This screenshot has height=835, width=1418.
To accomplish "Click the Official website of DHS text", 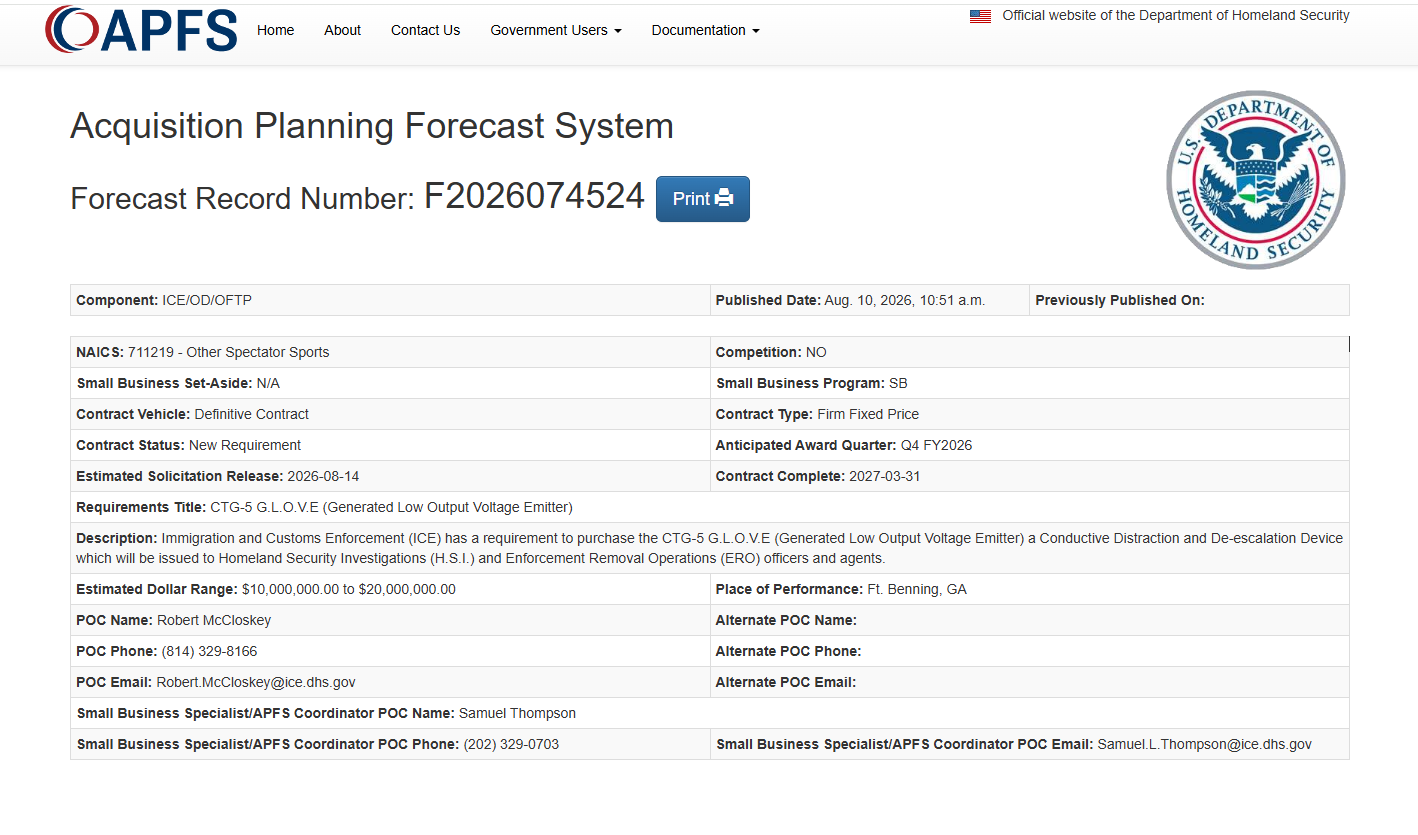I will click(x=1176, y=15).
